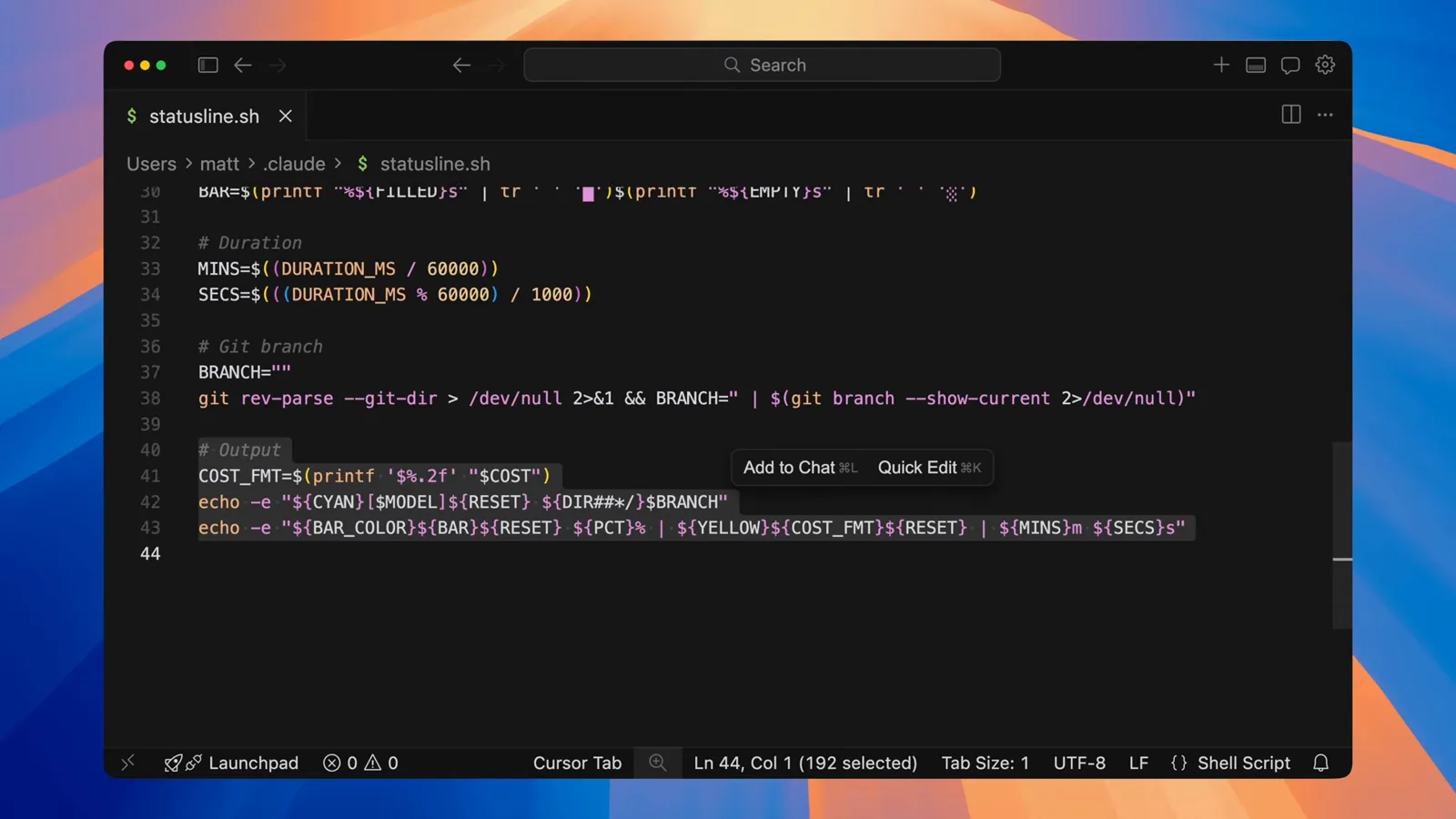
Task: Open settings gear in title bar
Action: pyautogui.click(x=1325, y=65)
